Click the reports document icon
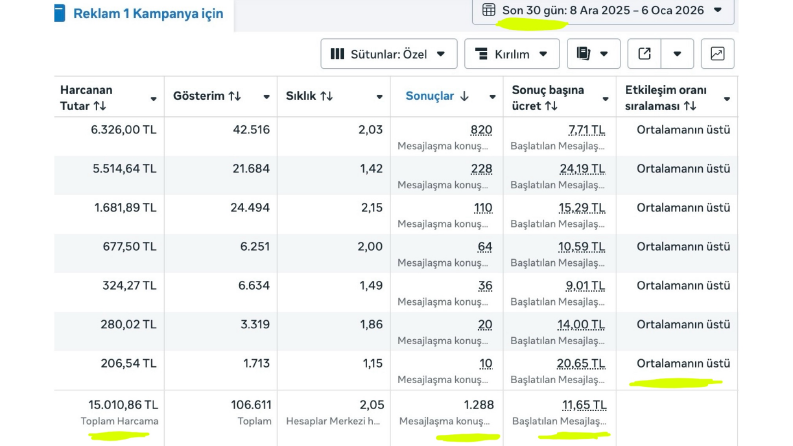 click(584, 54)
